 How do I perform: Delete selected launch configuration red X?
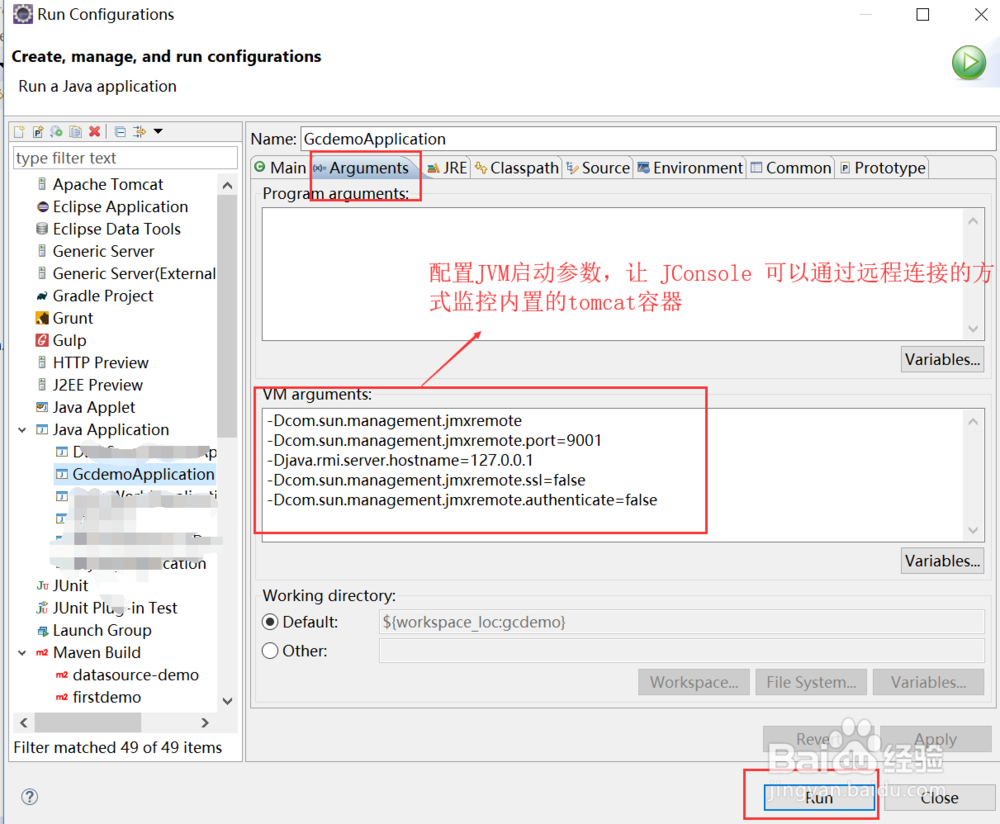pos(94,131)
